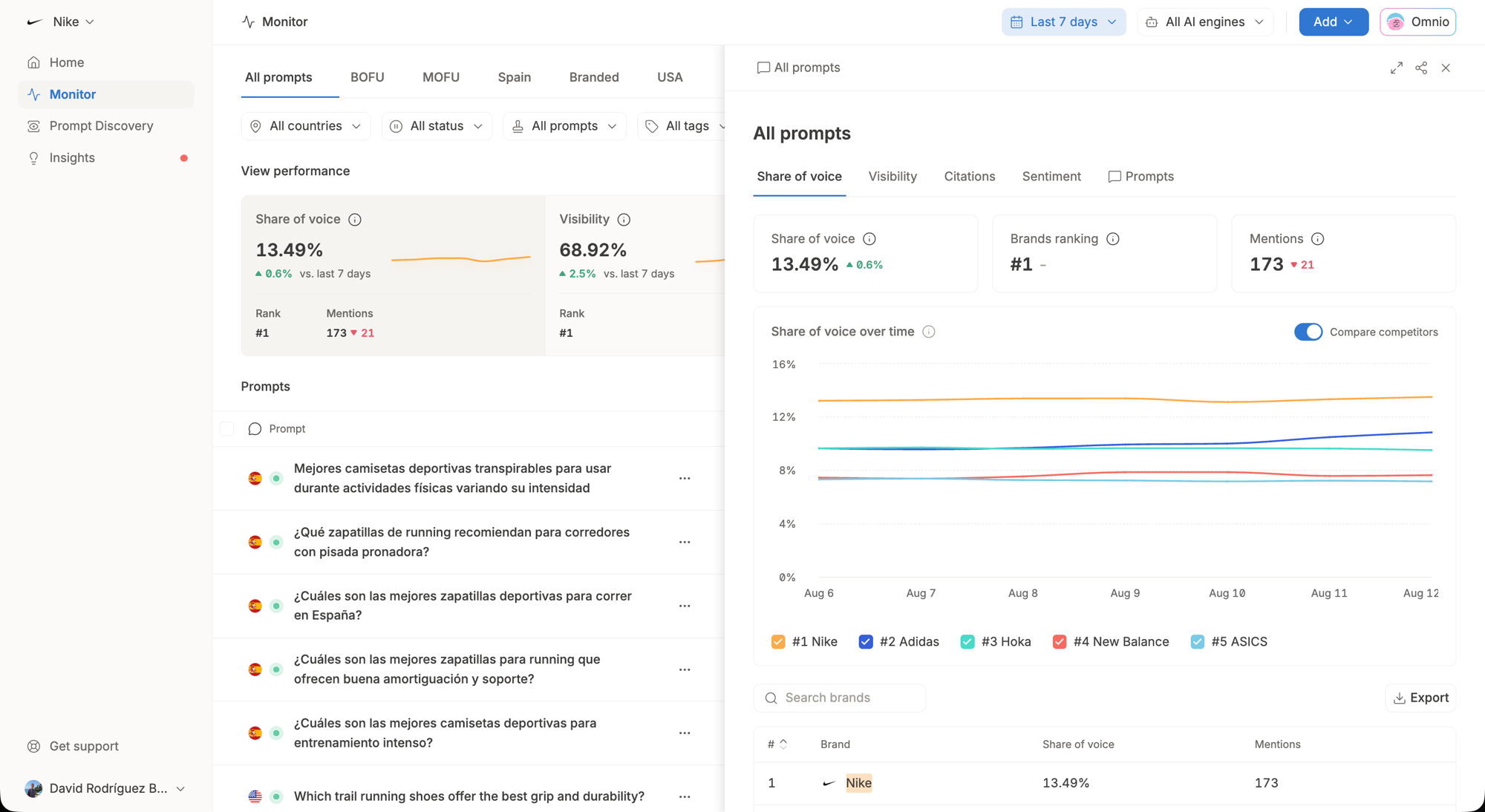1485x812 pixels.
Task: Open Insights lightbulb in sidebar
Action: click(x=33, y=158)
